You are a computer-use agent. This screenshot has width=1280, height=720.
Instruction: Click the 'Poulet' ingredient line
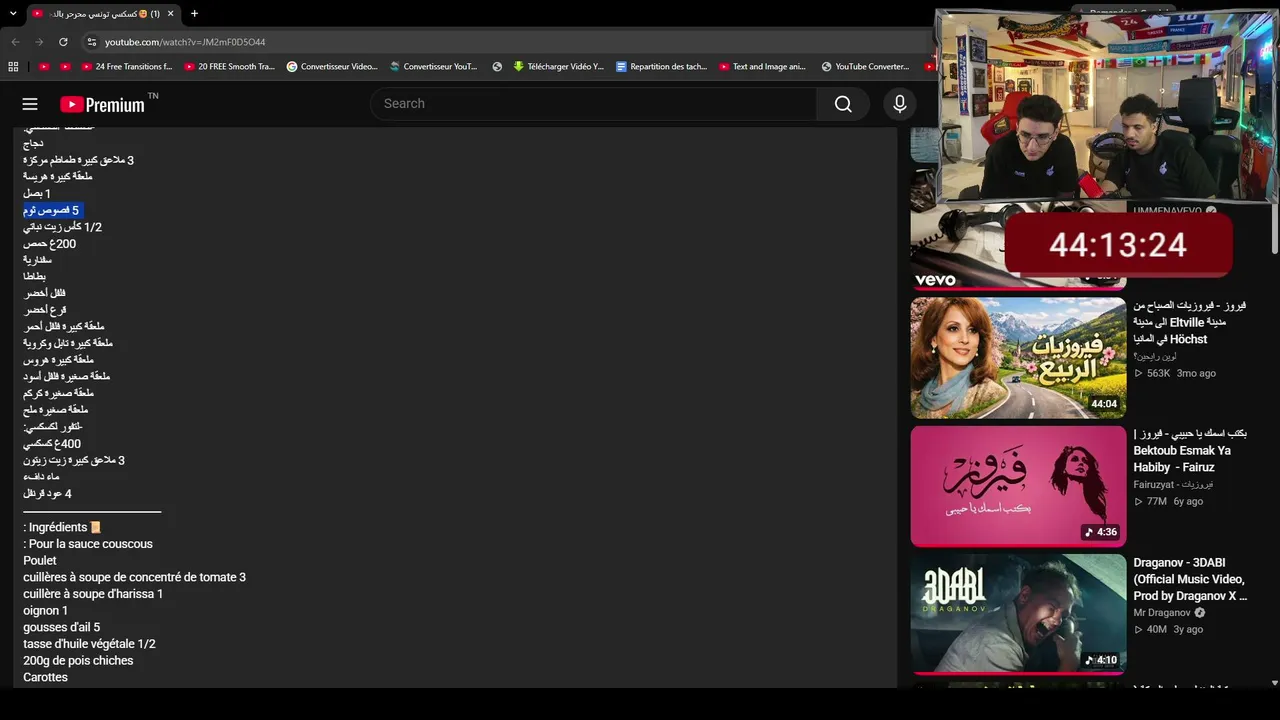click(40, 561)
